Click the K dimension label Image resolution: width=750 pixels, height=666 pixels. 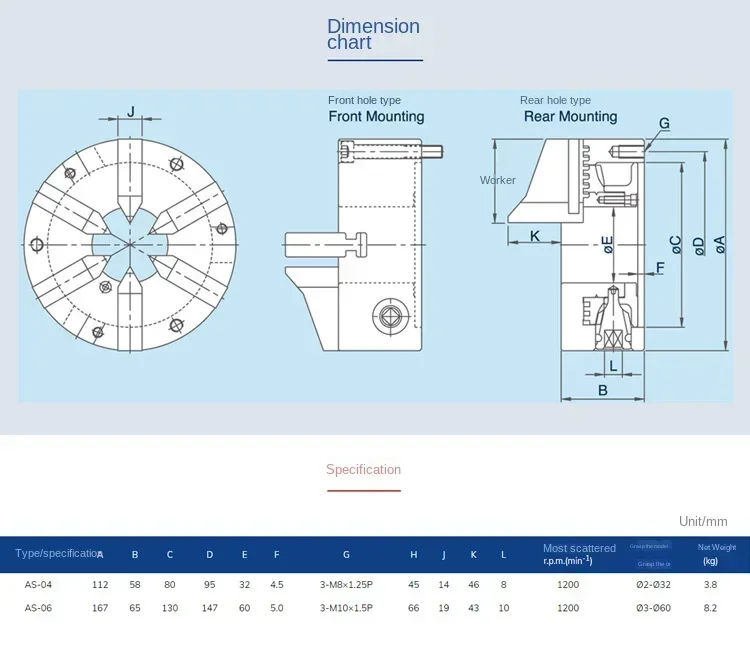[535, 236]
